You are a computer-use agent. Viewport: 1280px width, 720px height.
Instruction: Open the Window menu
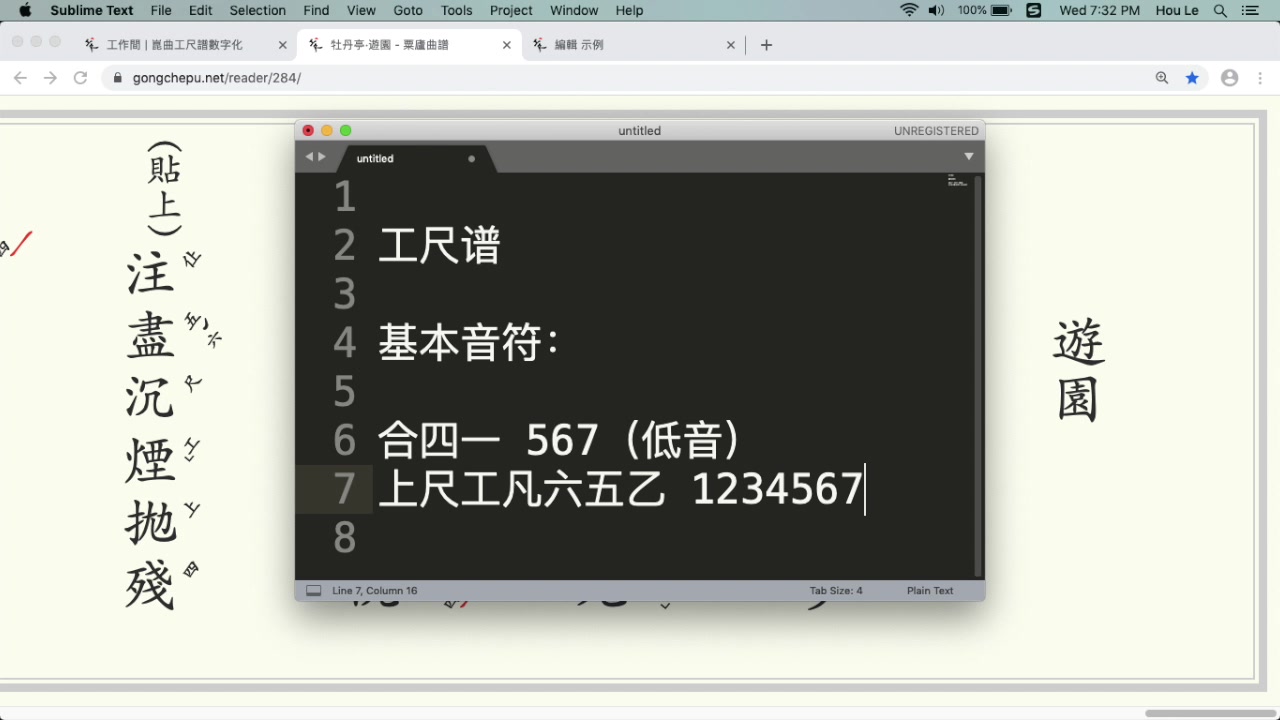click(574, 10)
